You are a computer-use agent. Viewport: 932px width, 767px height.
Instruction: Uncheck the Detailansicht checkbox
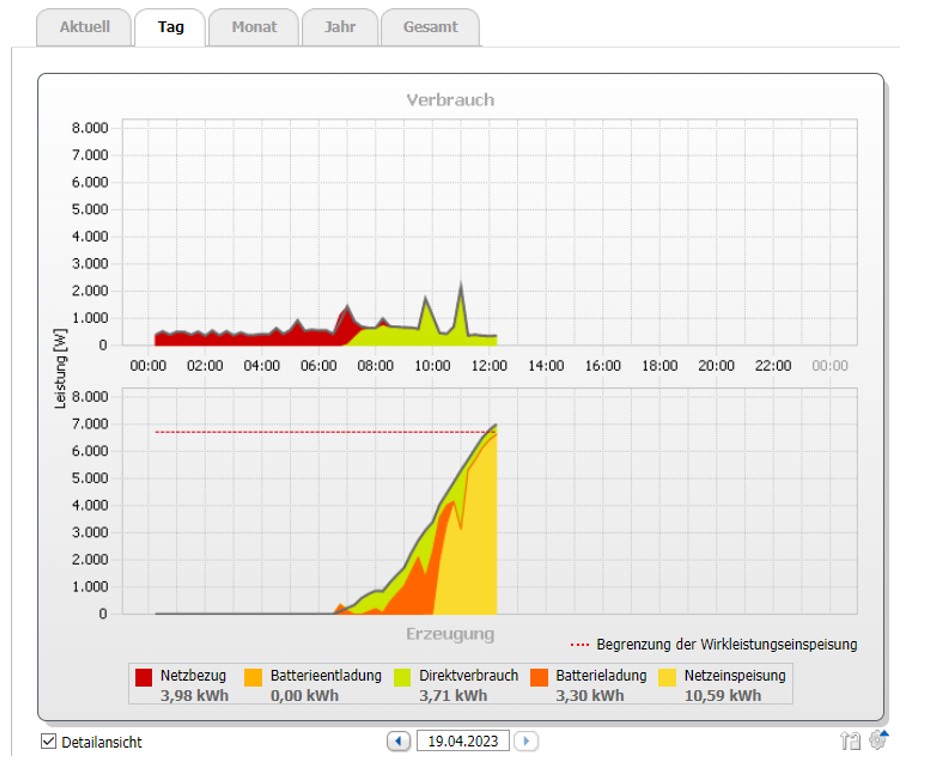coord(49,741)
